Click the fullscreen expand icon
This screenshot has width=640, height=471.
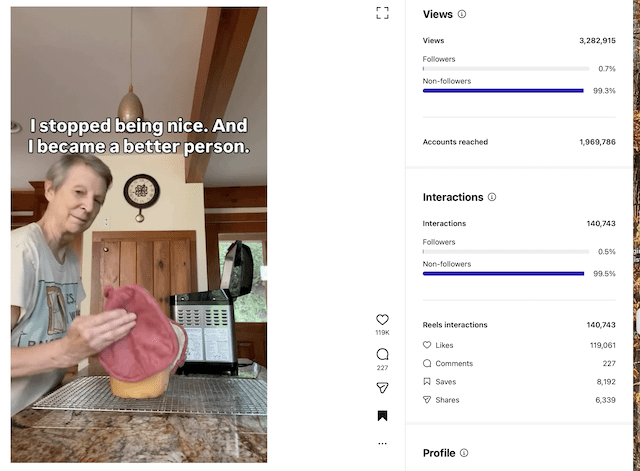coord(382,13)
